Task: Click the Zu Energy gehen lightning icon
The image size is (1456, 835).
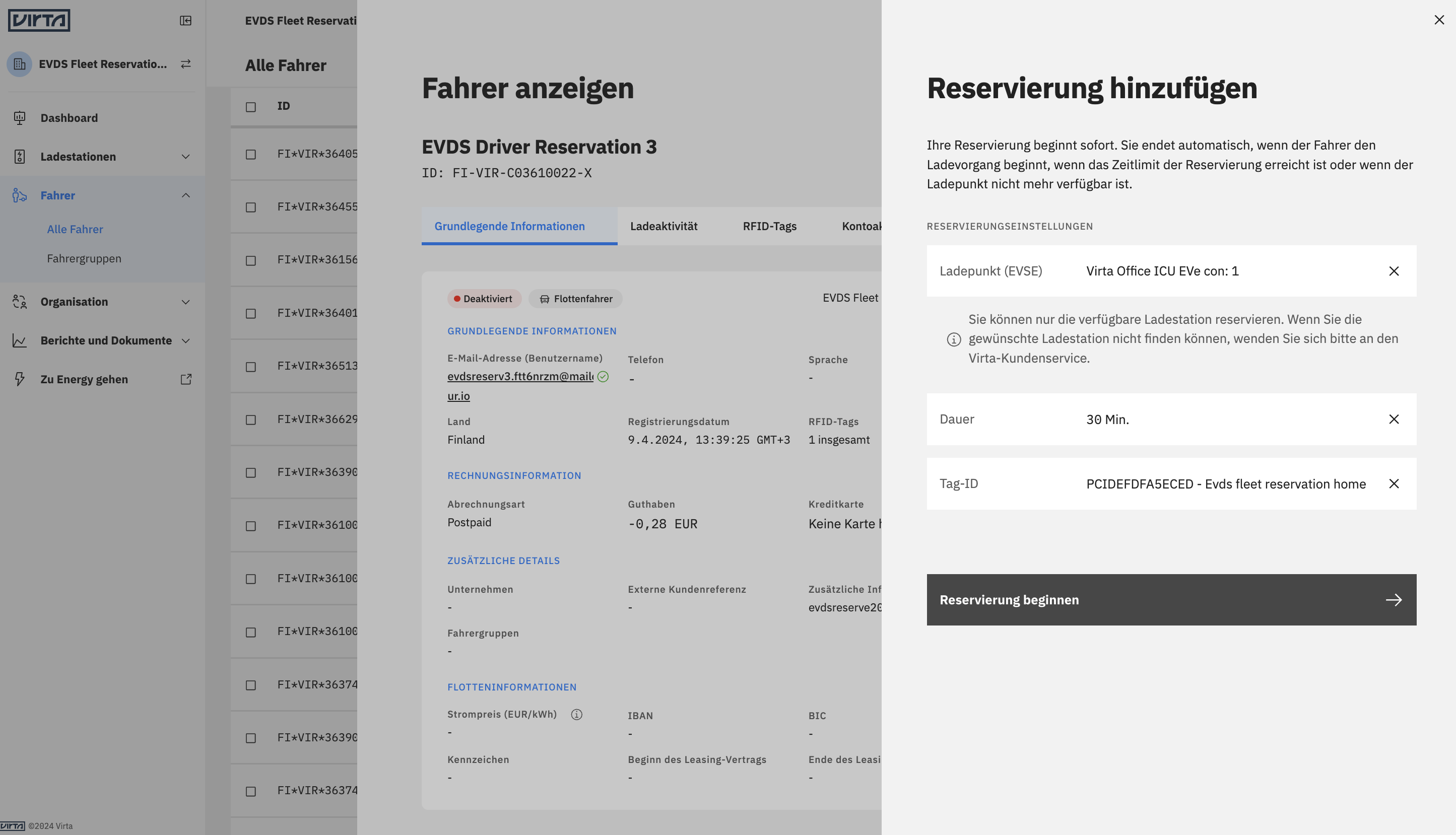Action: tap(20, 379)
